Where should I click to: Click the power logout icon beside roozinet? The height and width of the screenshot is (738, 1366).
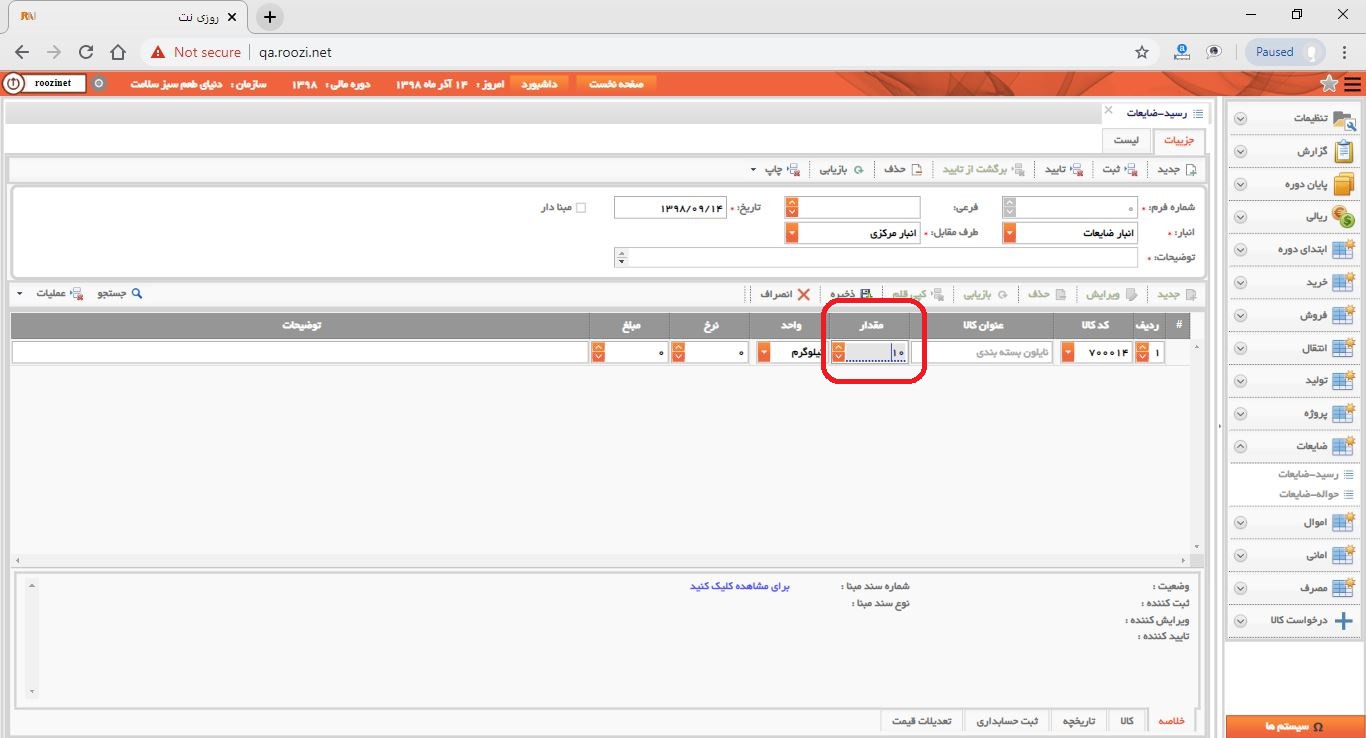point(13,84)
